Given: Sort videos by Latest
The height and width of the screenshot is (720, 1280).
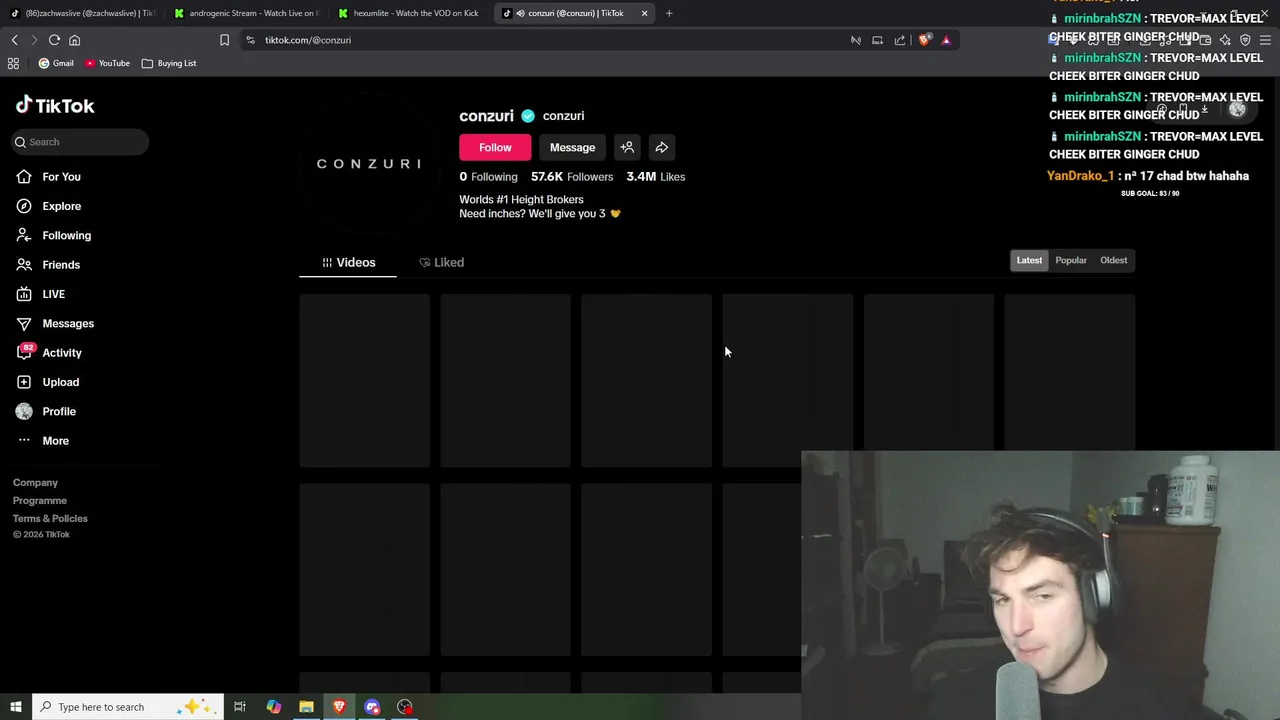Looking at the screenshot, I should click(1029, 260).
